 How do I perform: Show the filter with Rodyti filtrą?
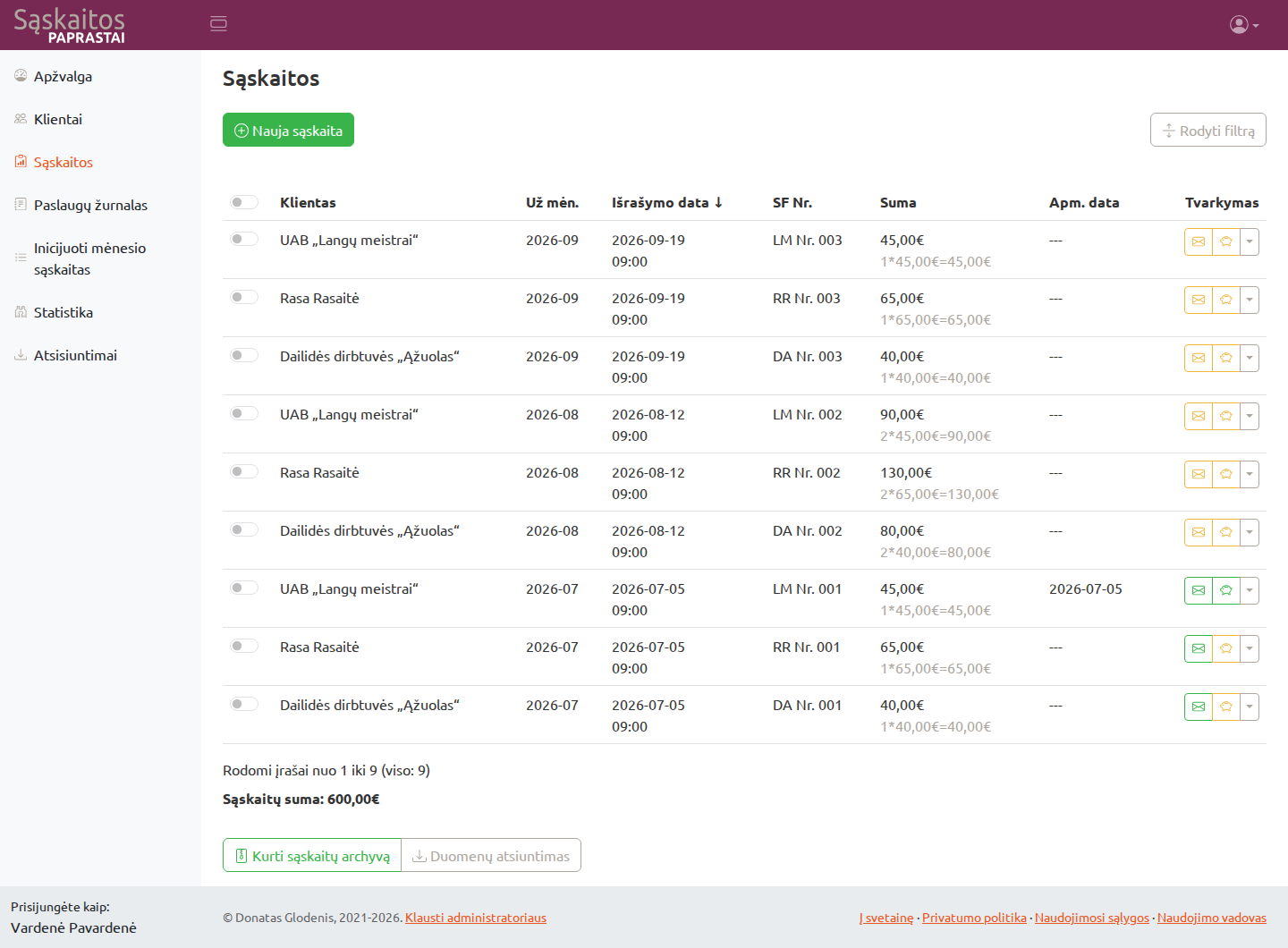pos(1207,130)
